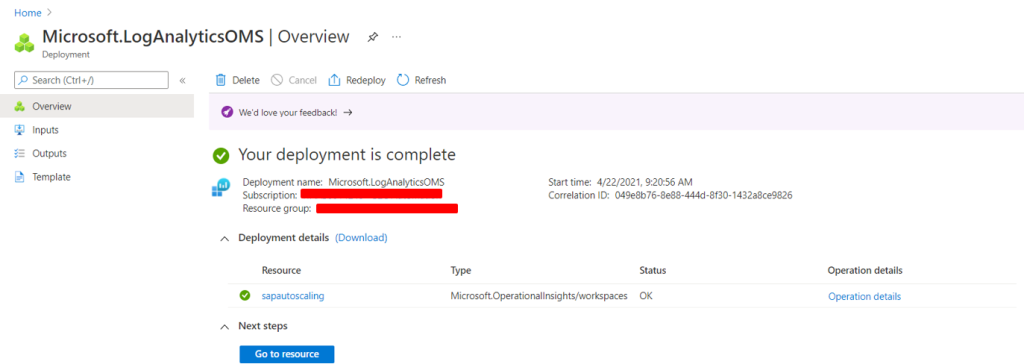Redeploy using the toolbar button
This screenshot has width=1024, height=364.
pos(357,80)
